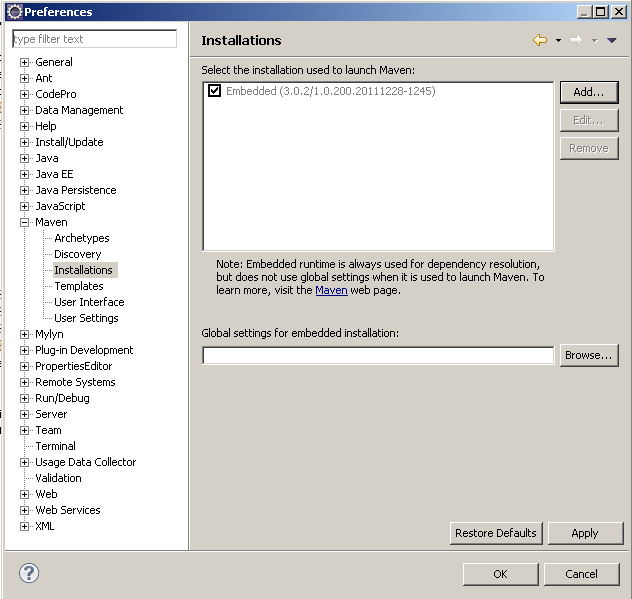
Task: Close the Preferences window
Action: (x=619, y=12)
